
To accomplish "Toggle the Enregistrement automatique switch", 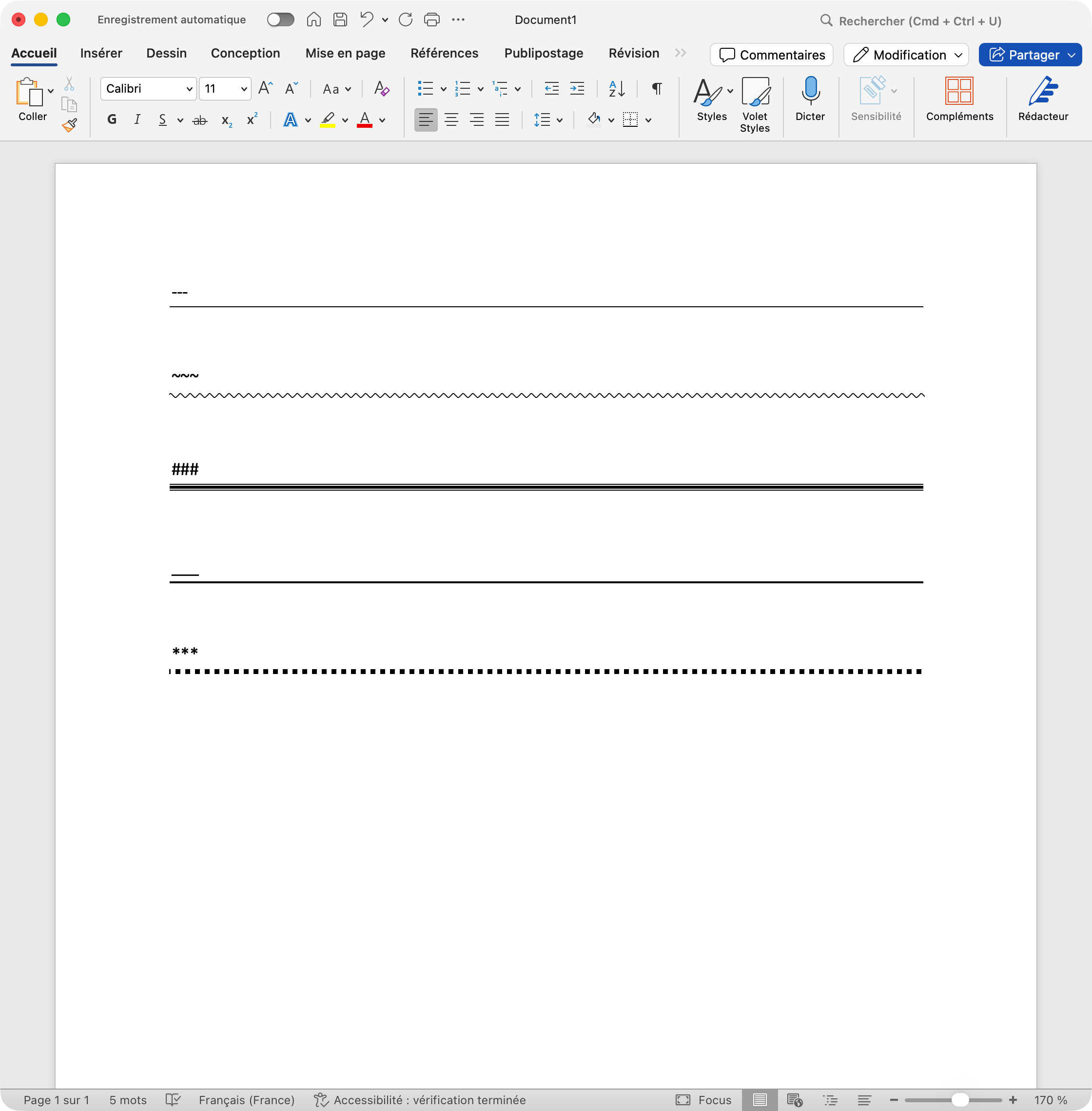I will pos(280,20).
